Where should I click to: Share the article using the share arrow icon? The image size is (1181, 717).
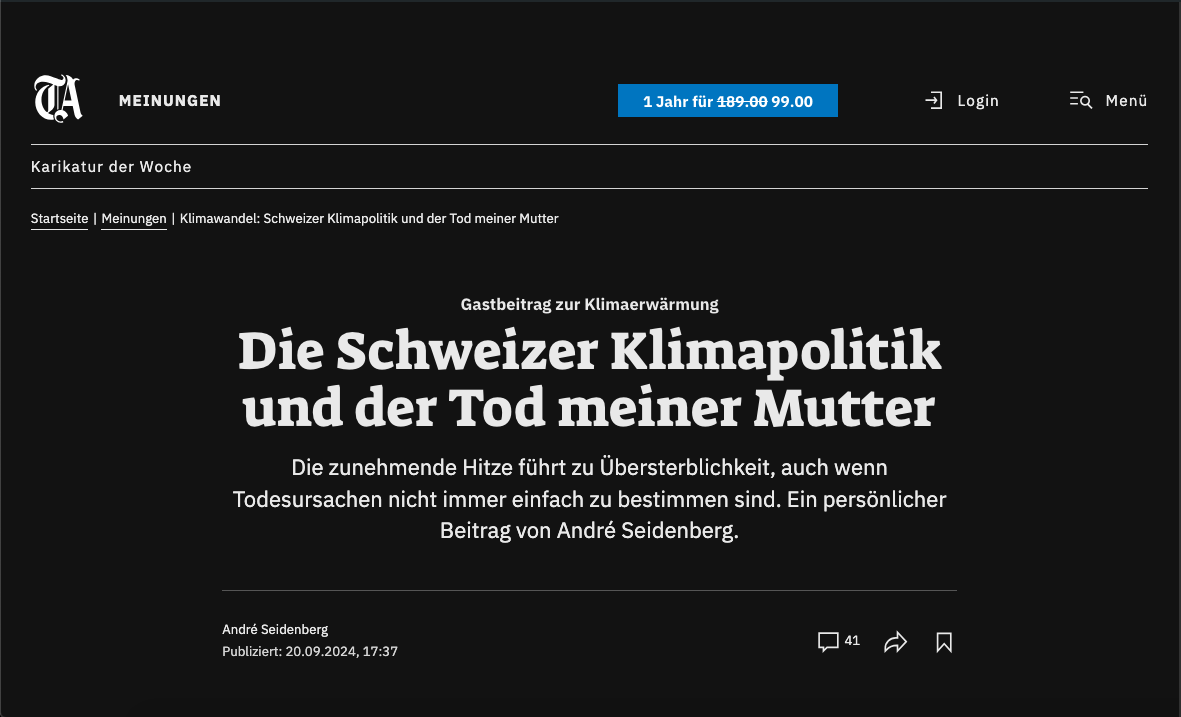[895, 641]
